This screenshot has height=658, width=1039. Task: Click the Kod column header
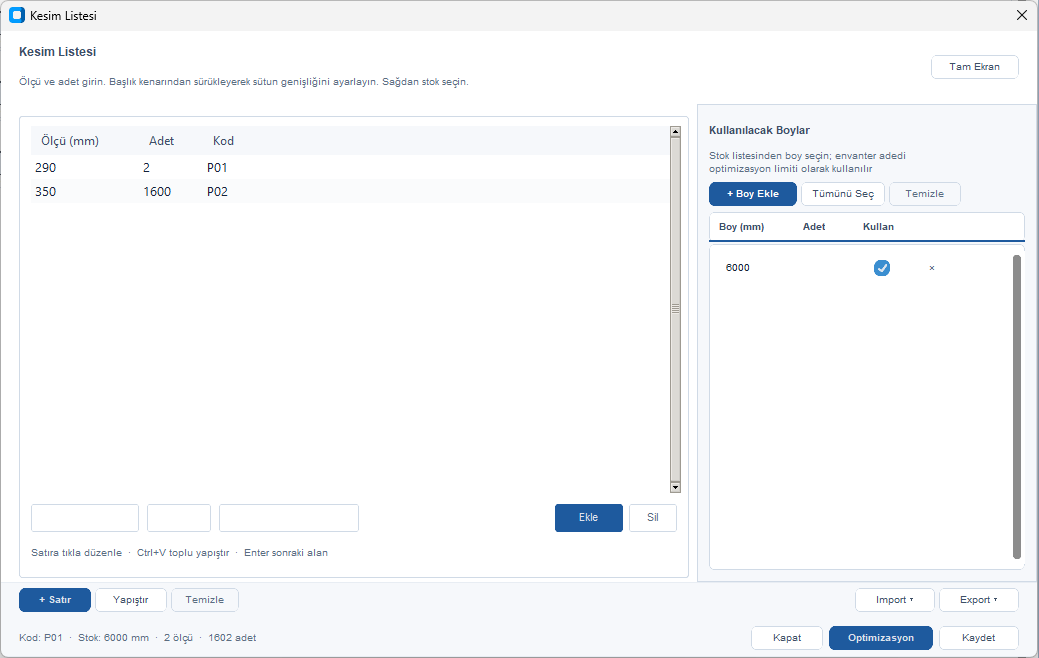223,140
